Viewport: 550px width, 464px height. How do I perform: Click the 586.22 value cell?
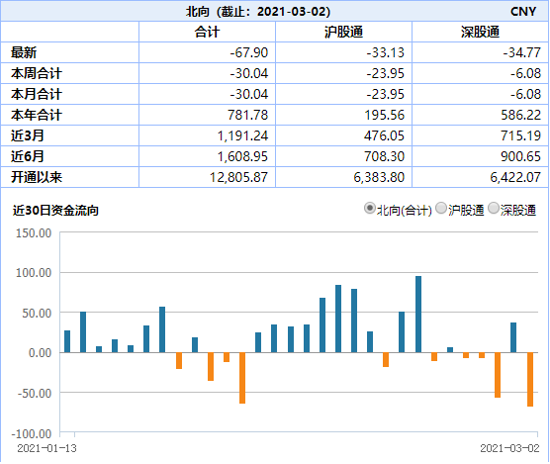pyautogui.click(x=521, y=115)
